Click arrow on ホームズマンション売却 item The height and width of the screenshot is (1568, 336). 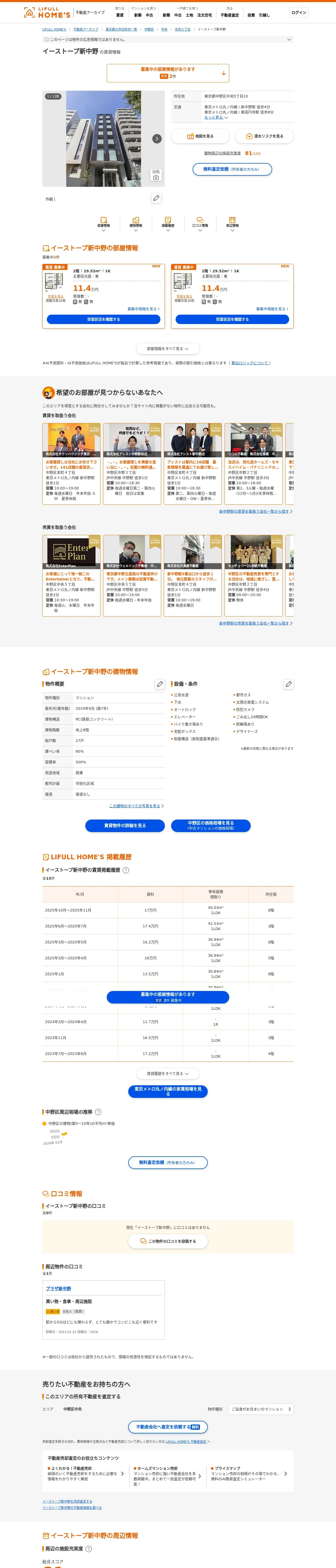199,1476
